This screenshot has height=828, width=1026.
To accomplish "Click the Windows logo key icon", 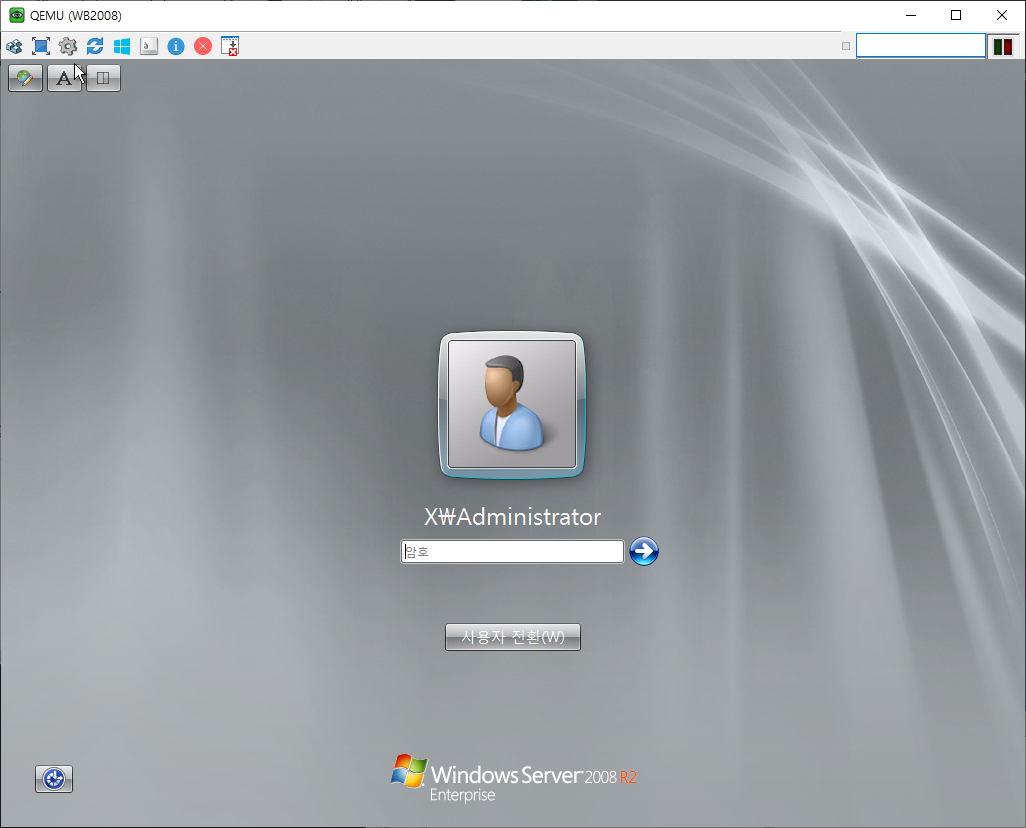I will (x=122, y=46).
